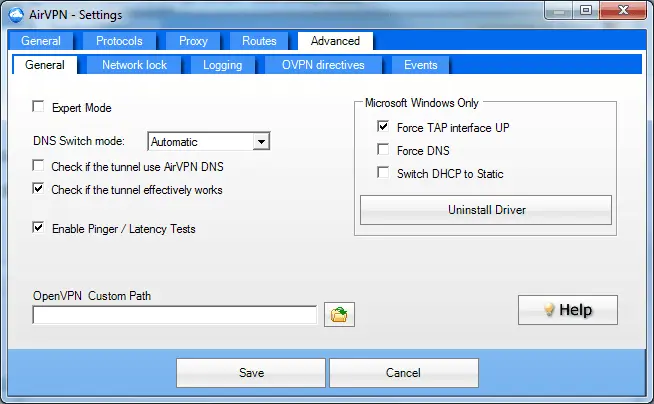Uncheck Force TAP interface UP
Screen dimensions: 654x404
pos(383,126)
